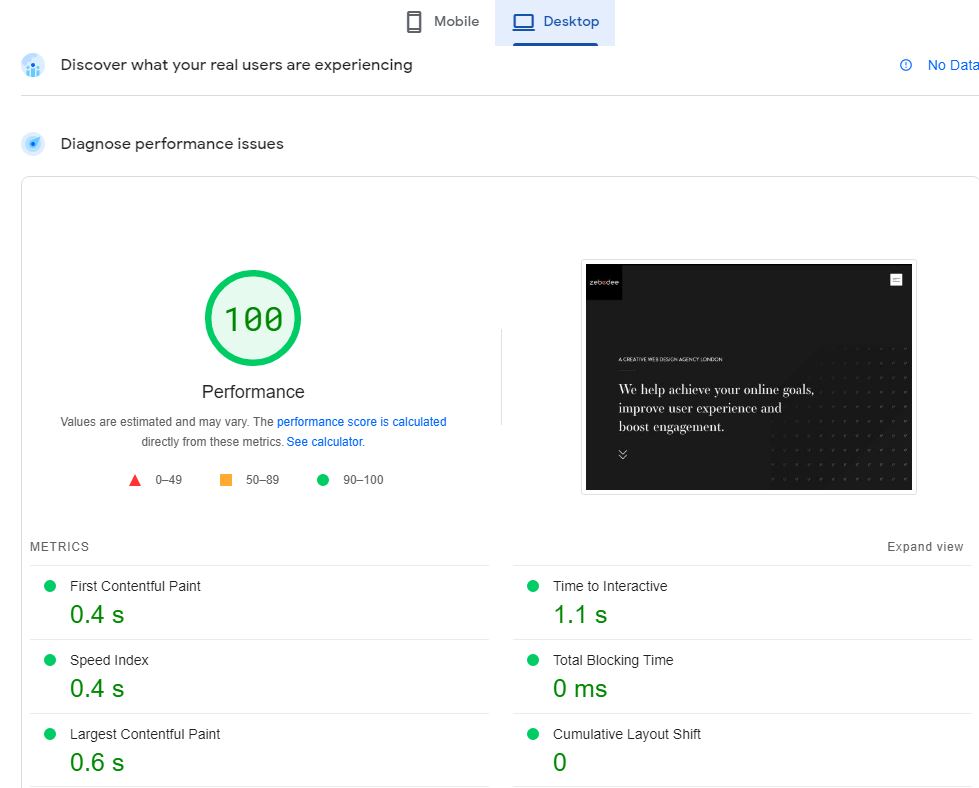The height and width of the screenshot is (788, 979).
Task: Click the Cumulative Layout Shift label
Action: pos(626,734)
